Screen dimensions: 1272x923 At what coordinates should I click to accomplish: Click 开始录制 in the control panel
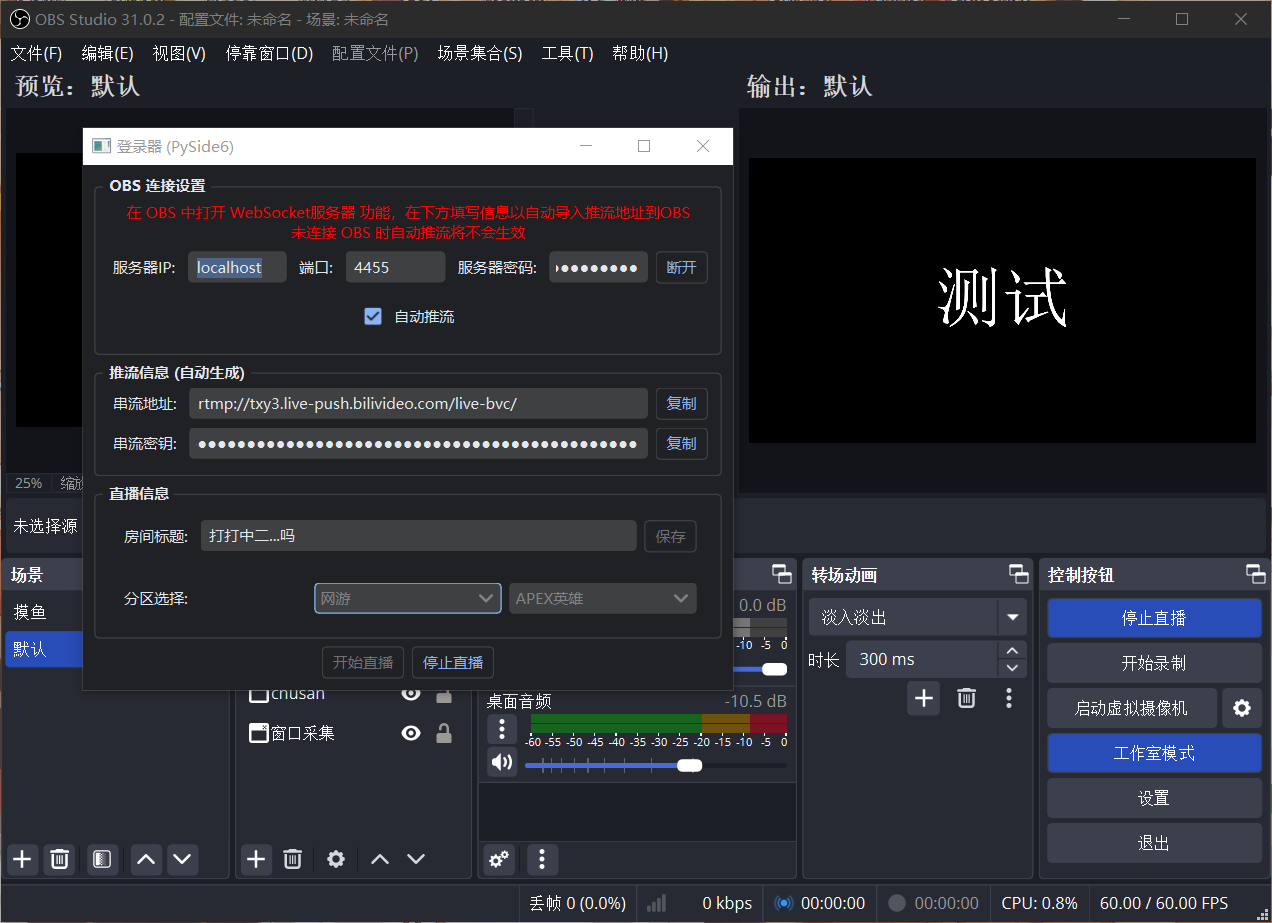coord(1154,663)
